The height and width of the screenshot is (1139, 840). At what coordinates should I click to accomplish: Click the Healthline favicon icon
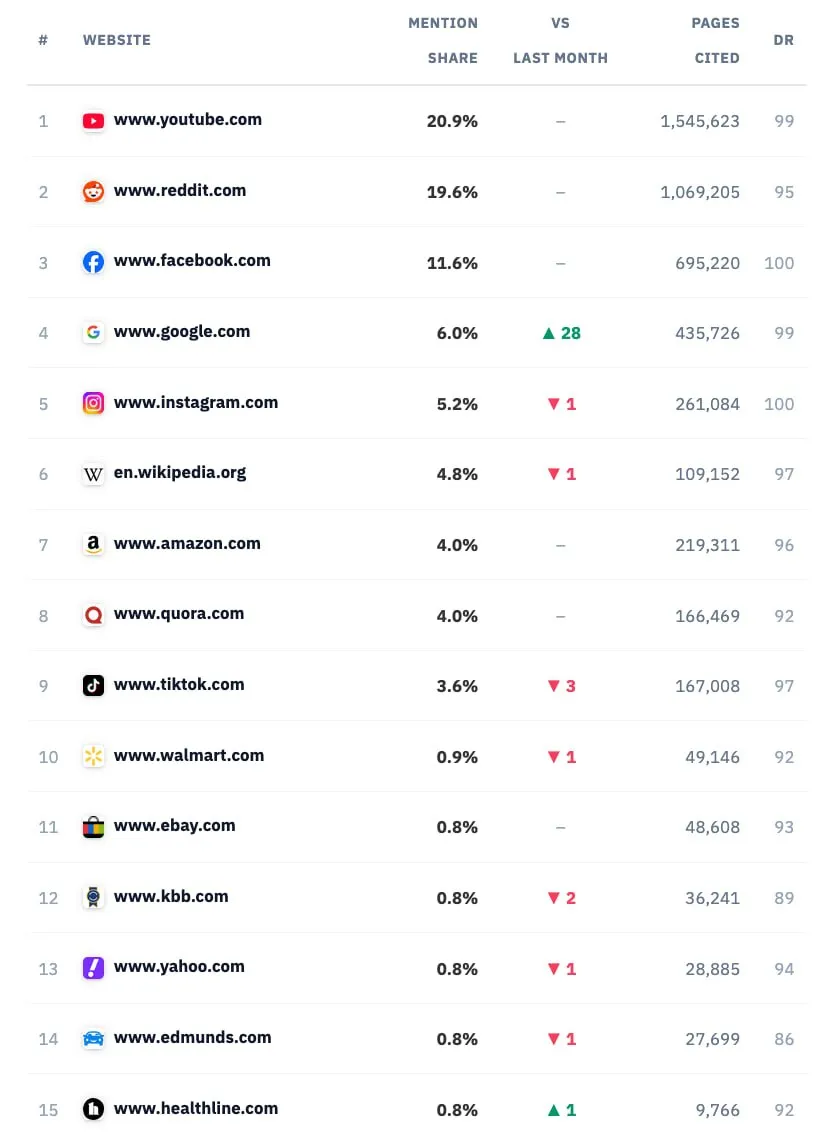pyautogui.click(x=93, y=1108)
